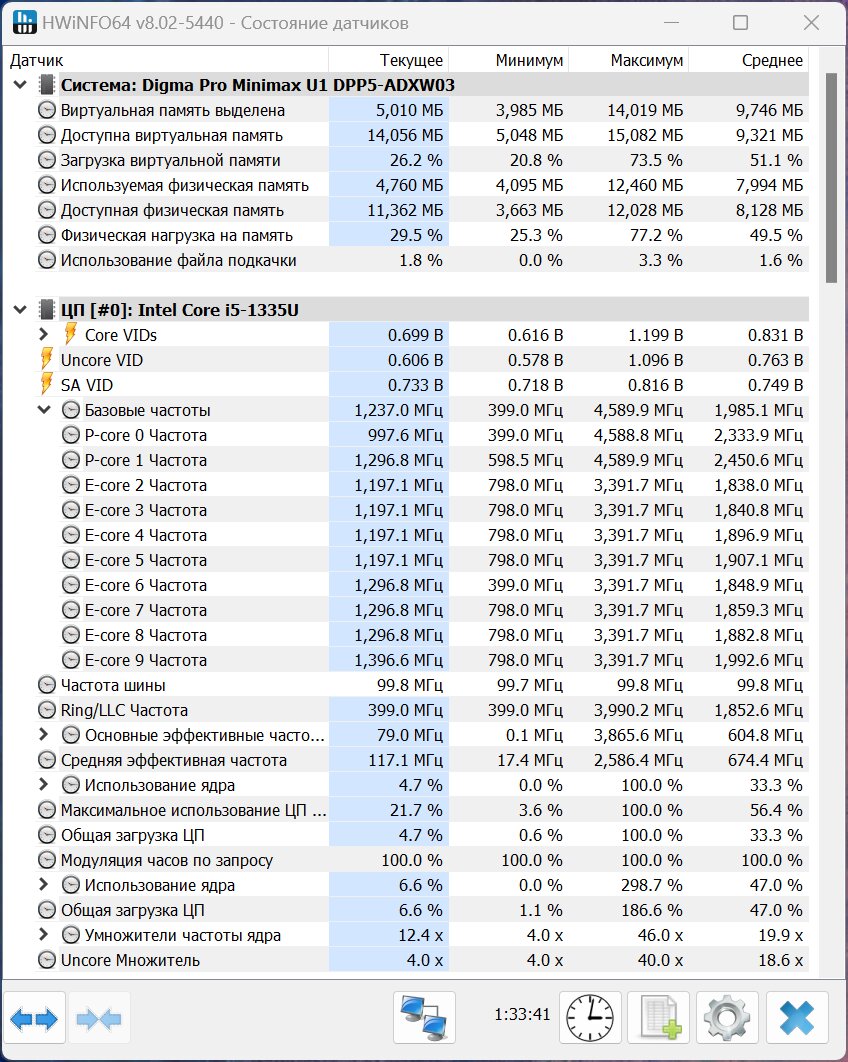Click the clock icon of Частота шины
The image size is (848, 1062).
pyautogui.click(x=47, y=685)
